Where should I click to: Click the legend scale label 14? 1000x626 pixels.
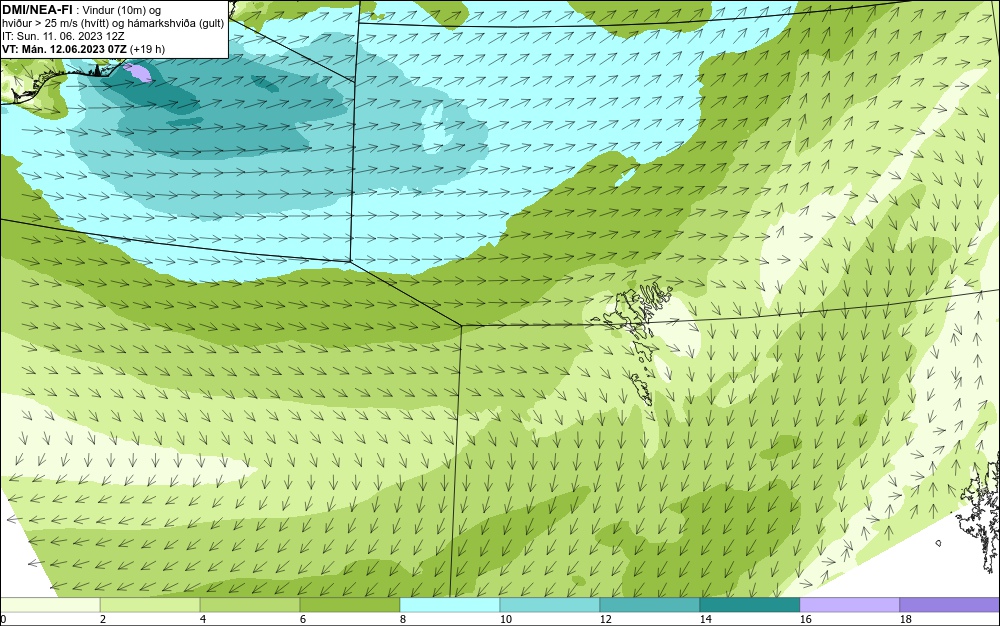click(705, 619)
